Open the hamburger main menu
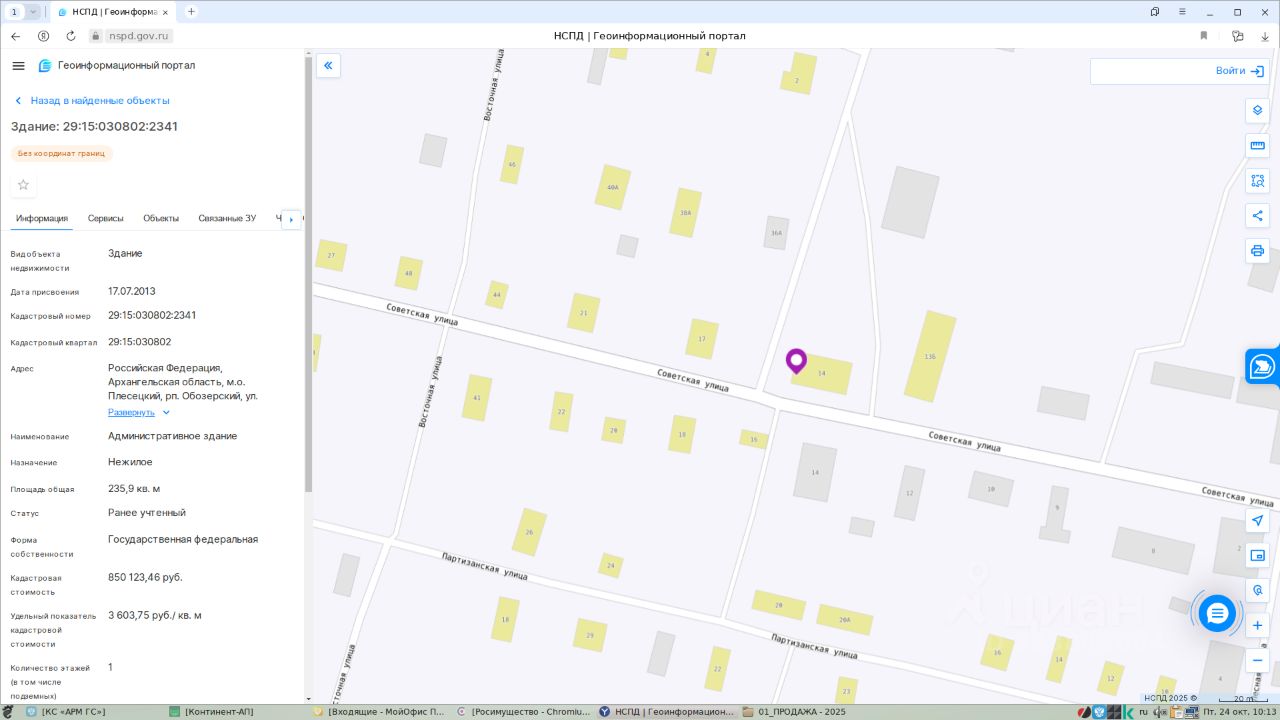The width and height of the screenshot is (1280, 720). (x=18, y=66)
